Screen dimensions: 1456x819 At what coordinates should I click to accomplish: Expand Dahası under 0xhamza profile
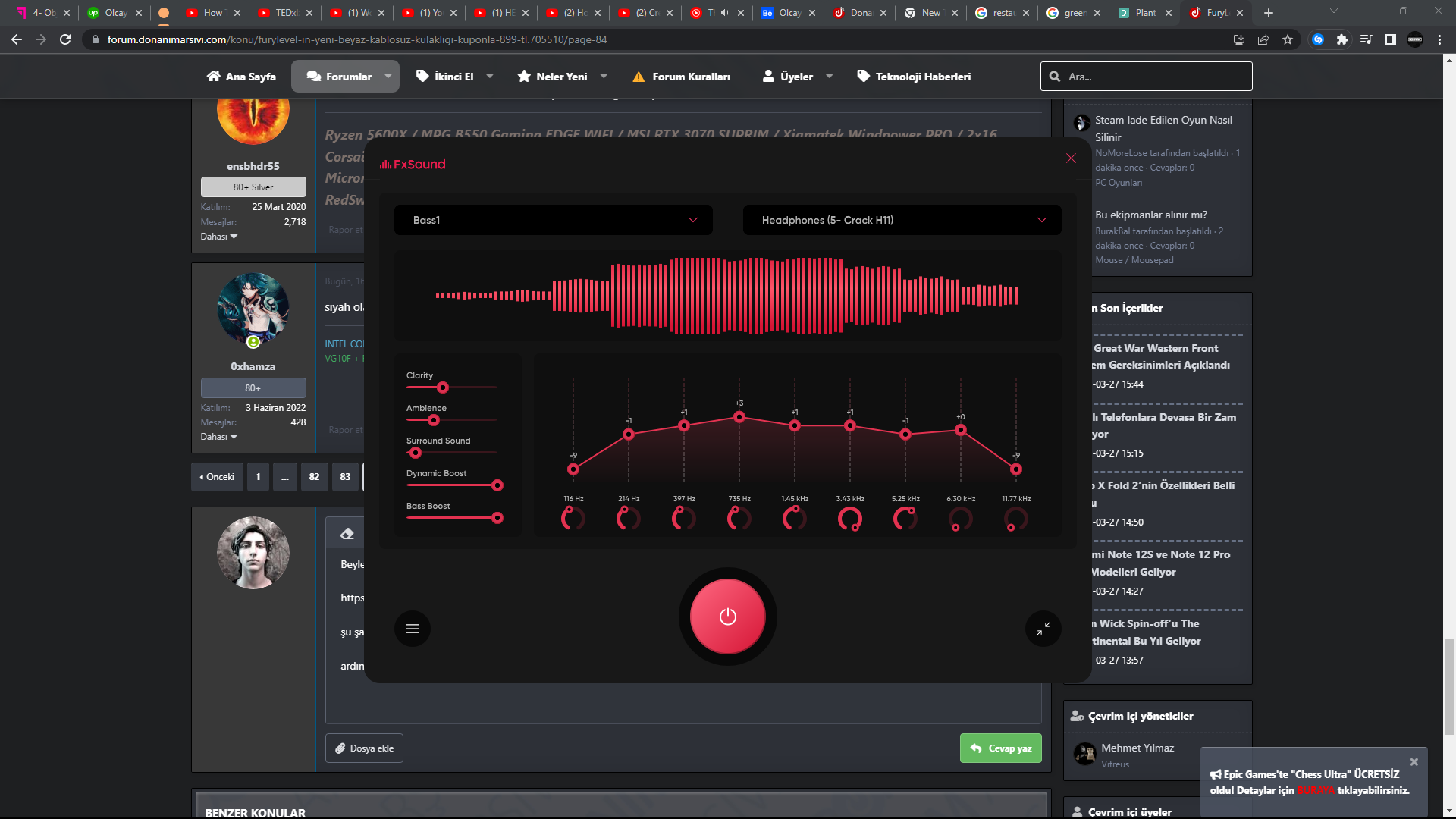click(218, 437)
